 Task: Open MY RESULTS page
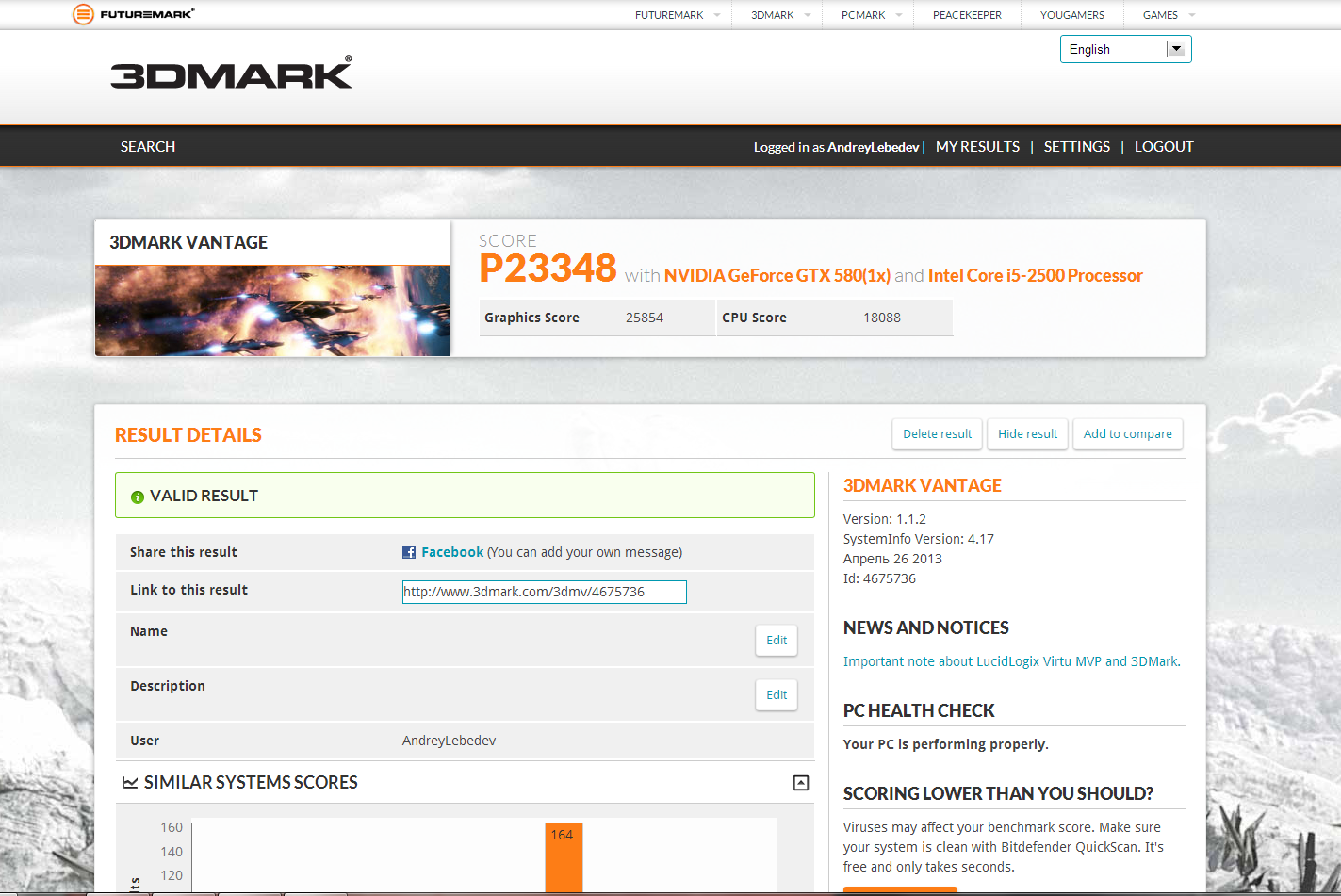click(977, 147)
